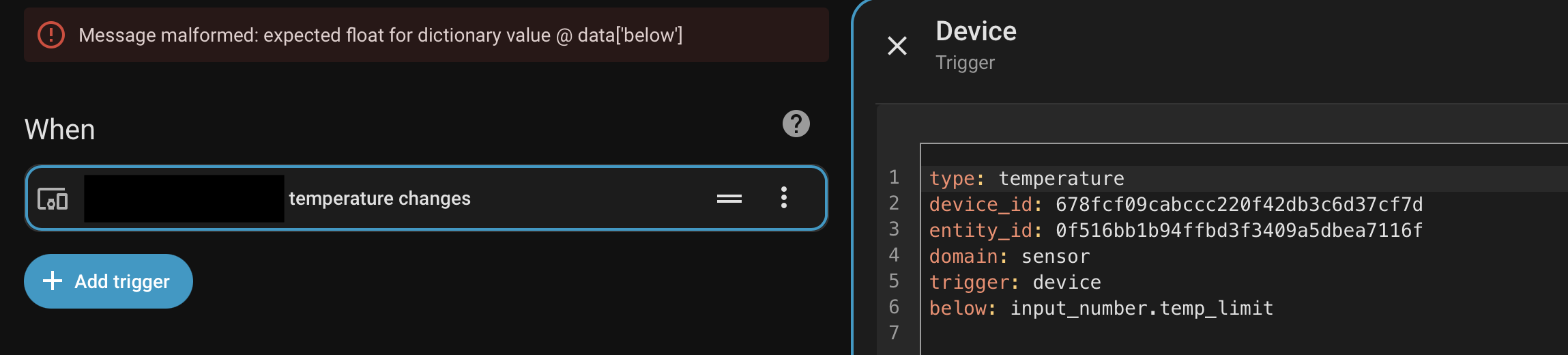This screenshot has width=1568, height=355.
Task: Click the 'trigger: device' YAML line
Action: click(x=1015, y=283)
